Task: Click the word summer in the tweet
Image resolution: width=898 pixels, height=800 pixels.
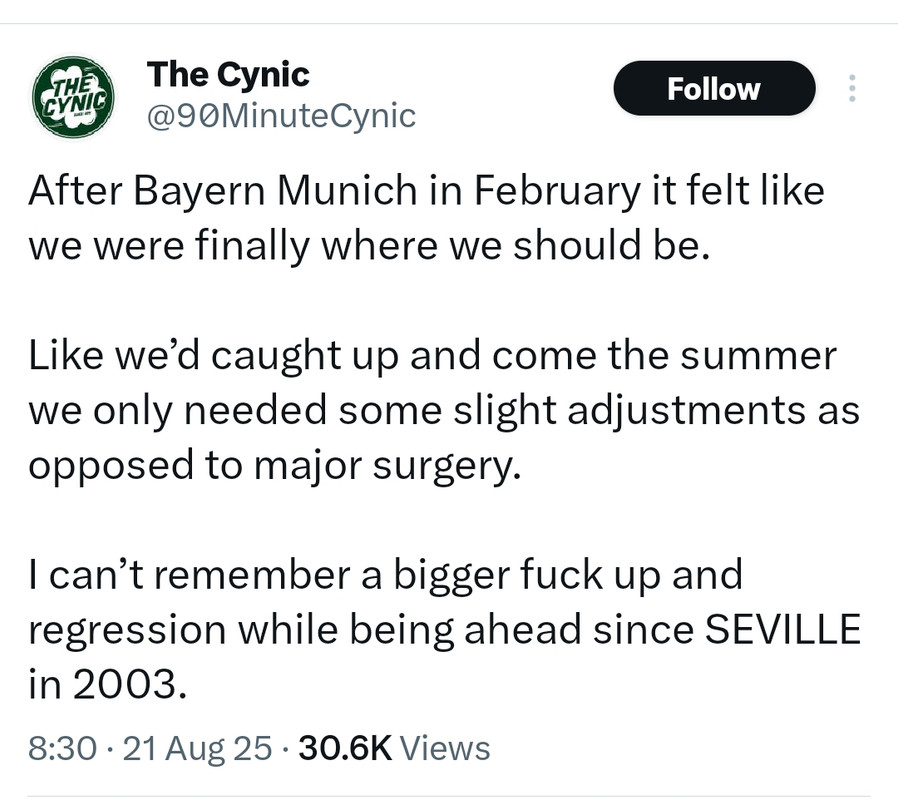Action: (x=758, y=356)
